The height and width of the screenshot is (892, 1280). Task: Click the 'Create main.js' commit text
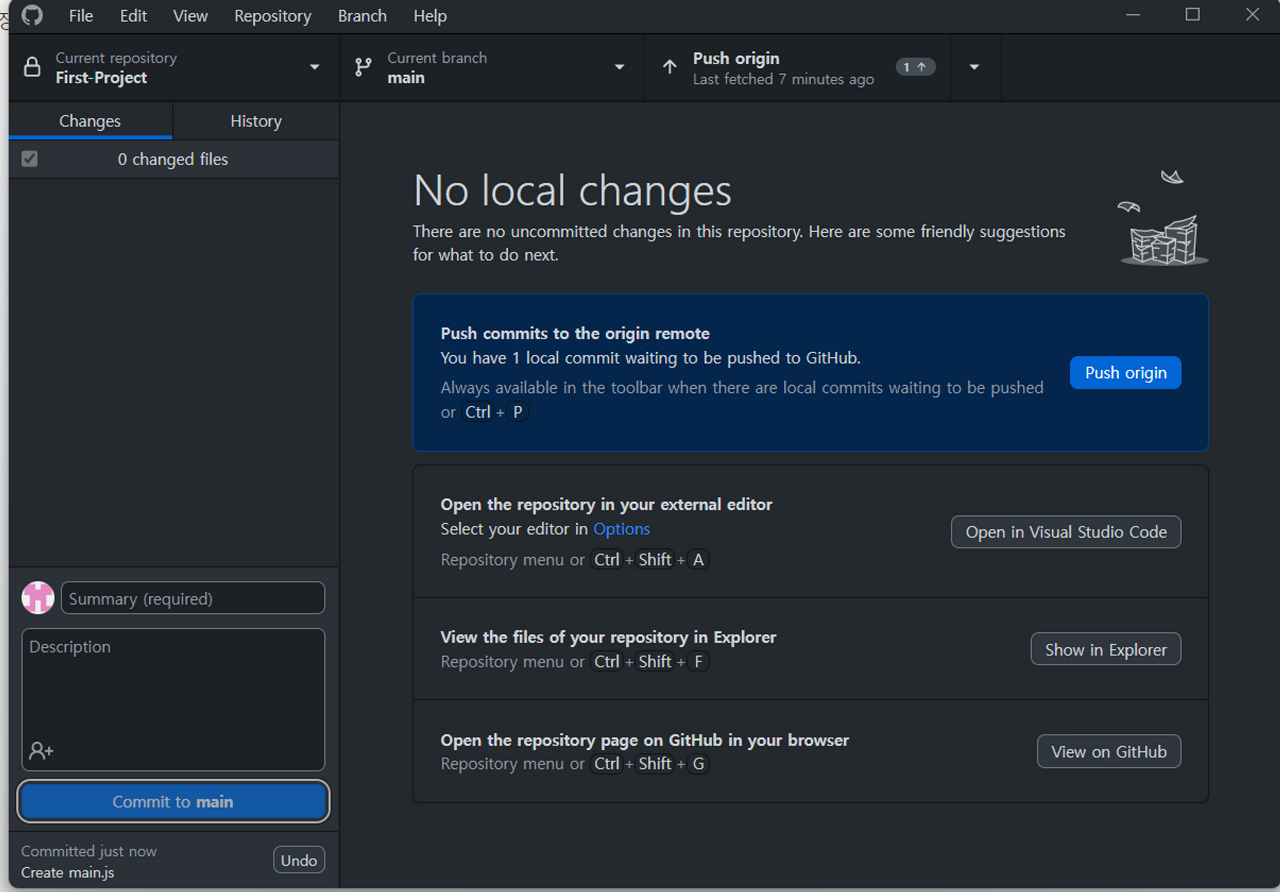[68, 873]
